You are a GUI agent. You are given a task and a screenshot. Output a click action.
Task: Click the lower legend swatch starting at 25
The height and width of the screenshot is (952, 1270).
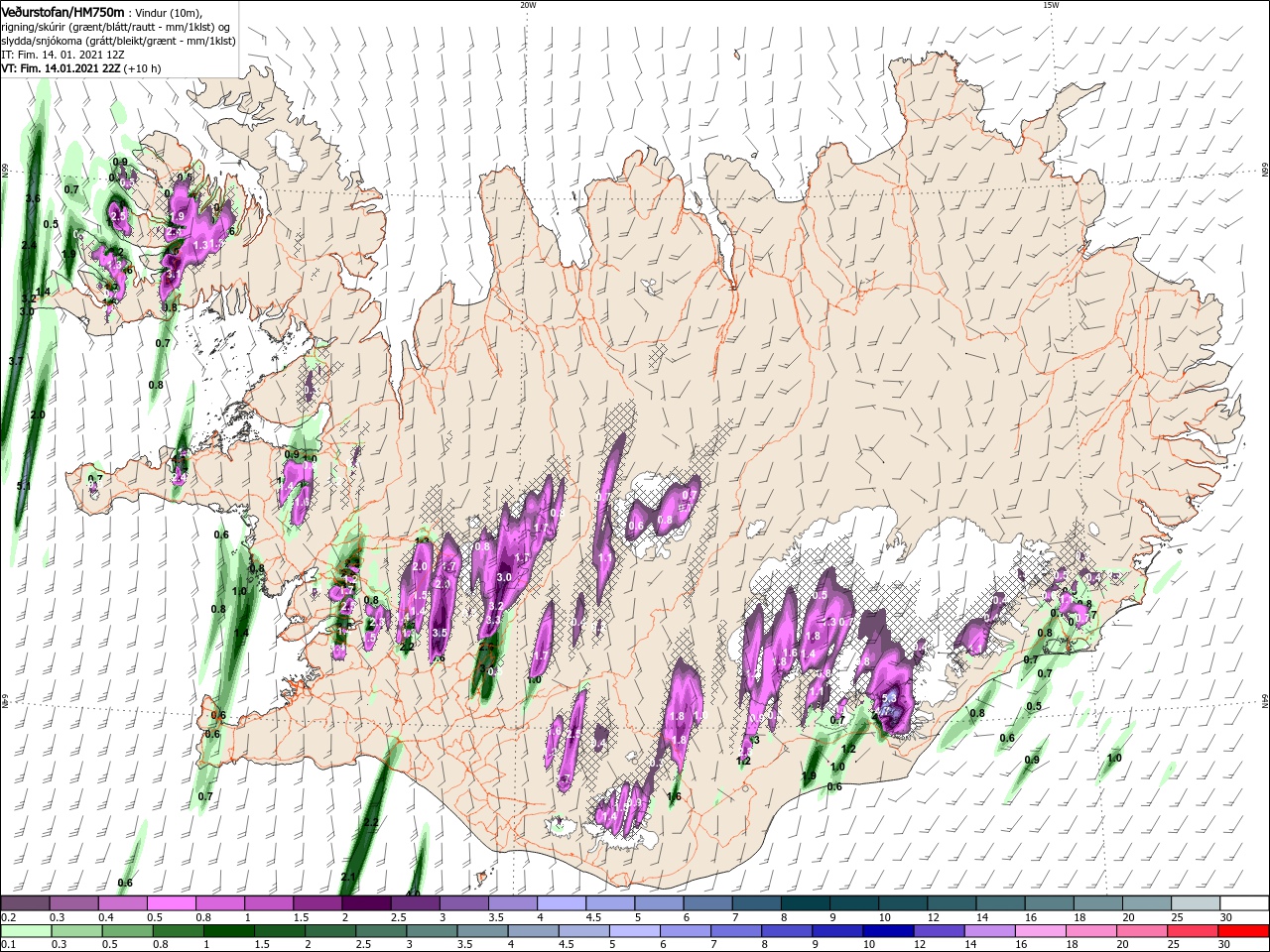coord(1192,931)
